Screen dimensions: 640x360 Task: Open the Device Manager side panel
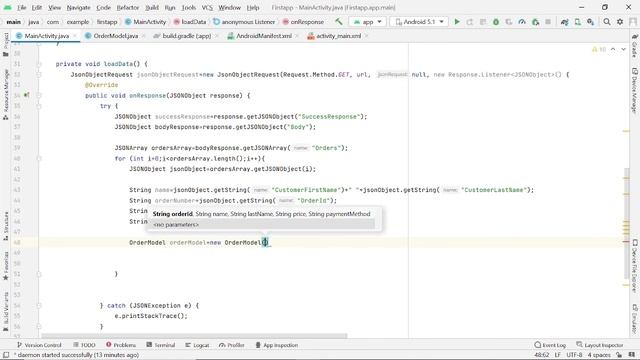[634, 90]
